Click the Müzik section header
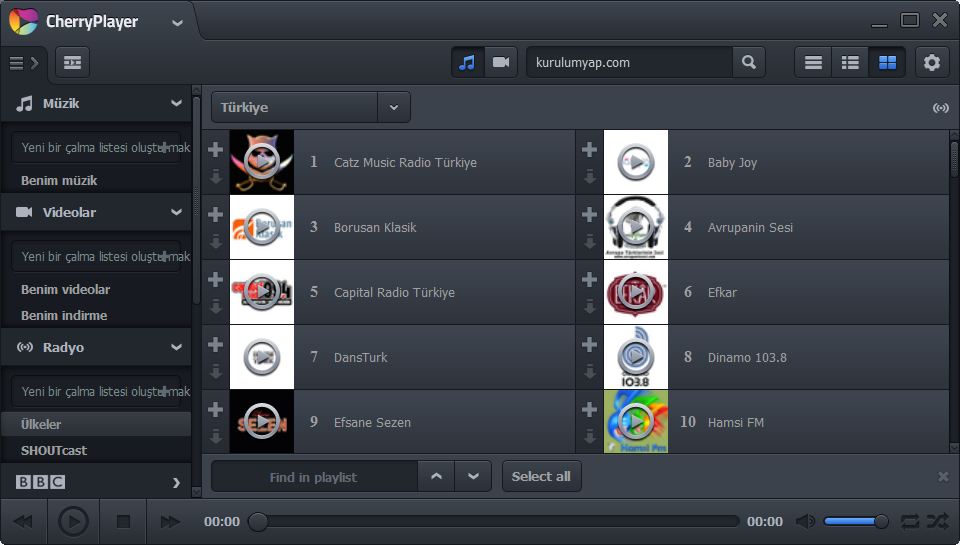Screen dimensions: 960x545 (x=96, y=103)
